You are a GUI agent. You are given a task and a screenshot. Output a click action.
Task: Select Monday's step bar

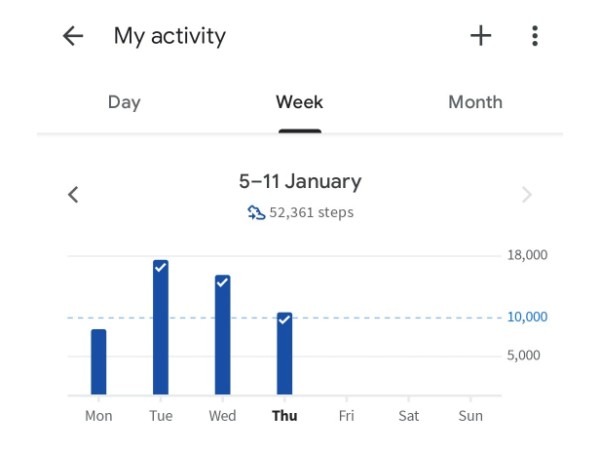click(99, 362)
